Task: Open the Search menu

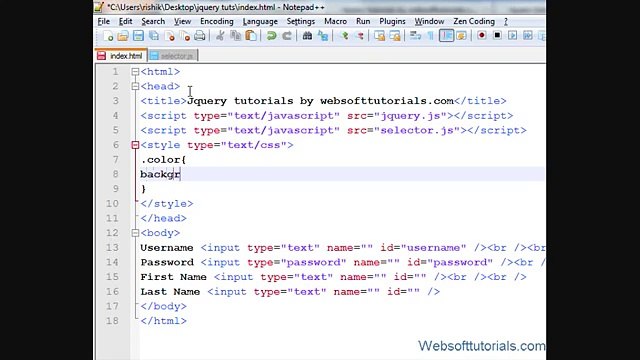Action: pyautogui.click(x=153, y=21)
